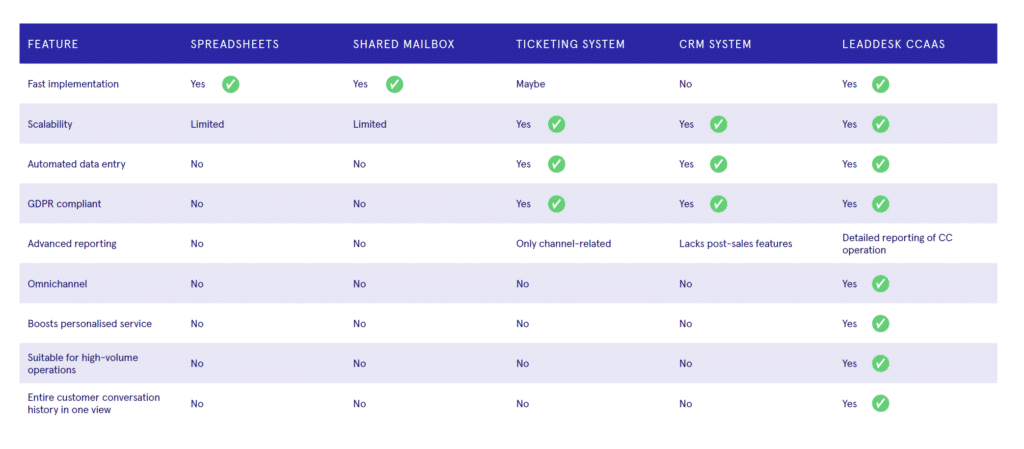
Task: Click CRM System Scalability green checkmark
Action: [x=718, y=124]
